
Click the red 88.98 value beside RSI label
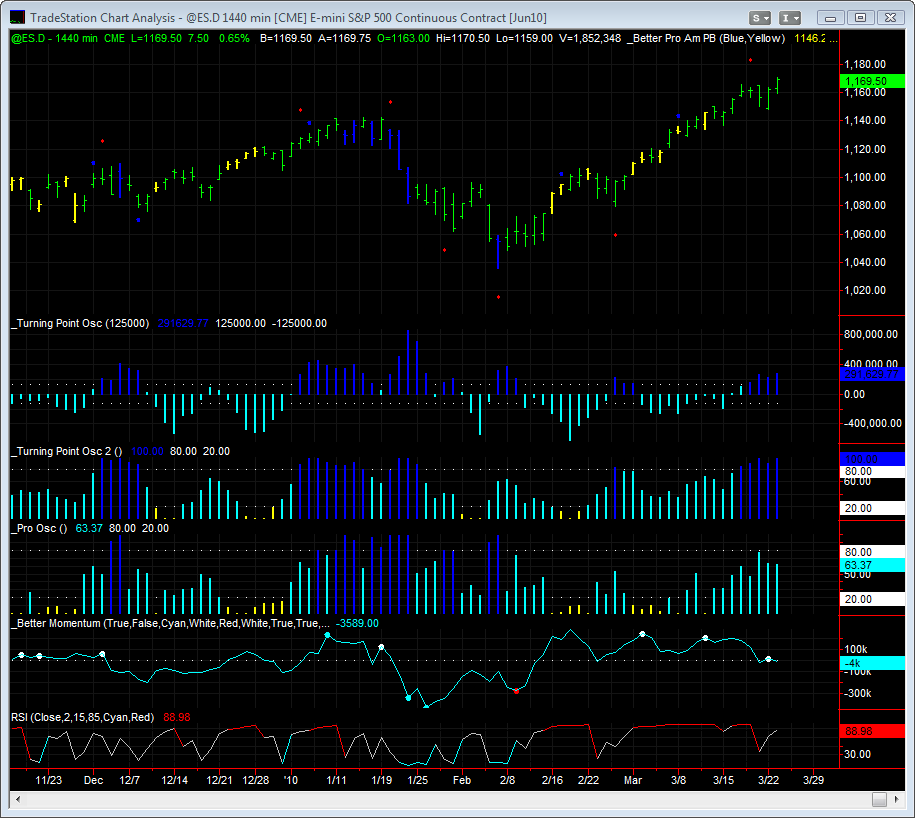coord(177,718)
